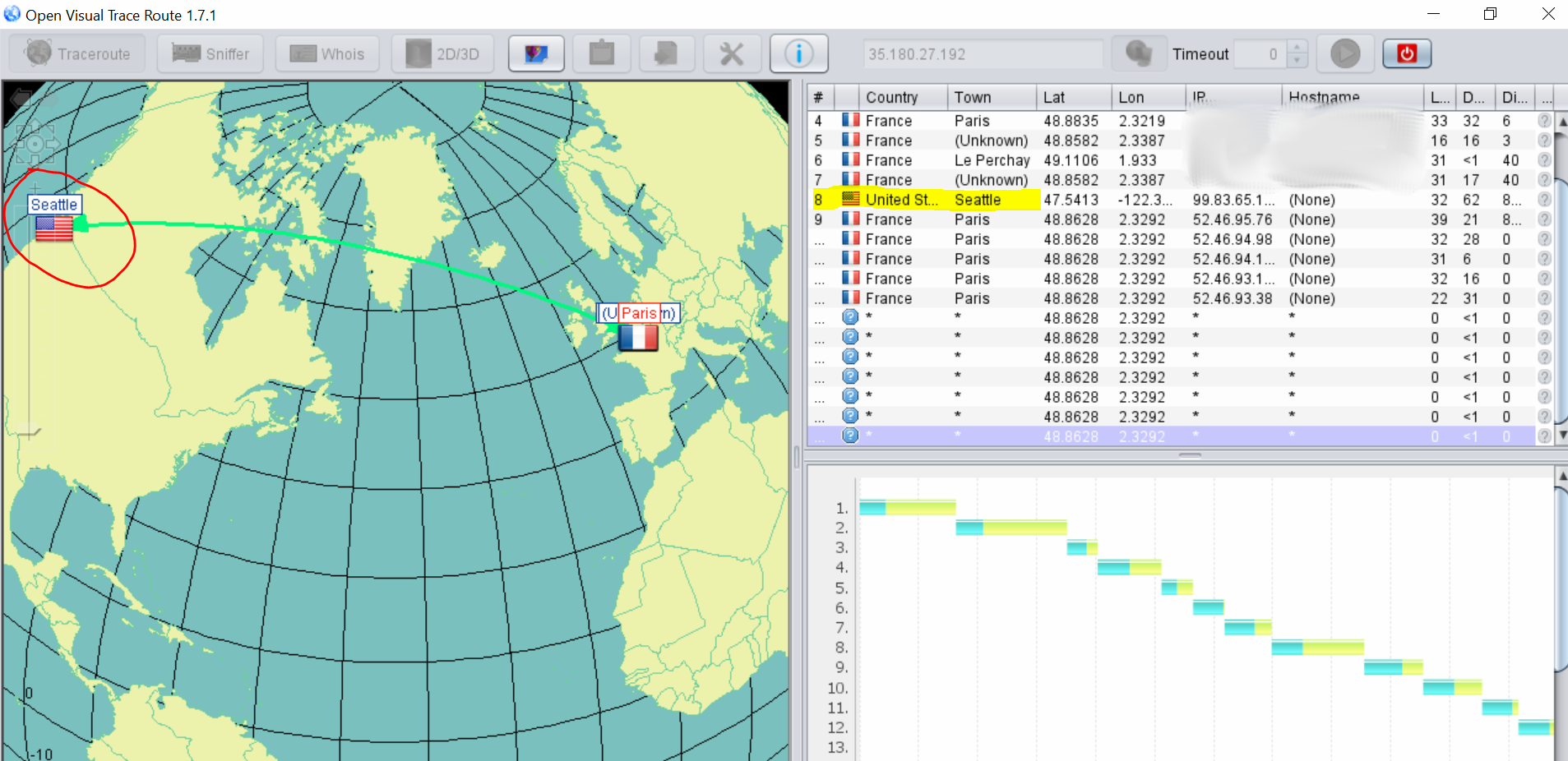Click the export route data icon
This screenshot has height=761, width=1568.
[666, 54]
